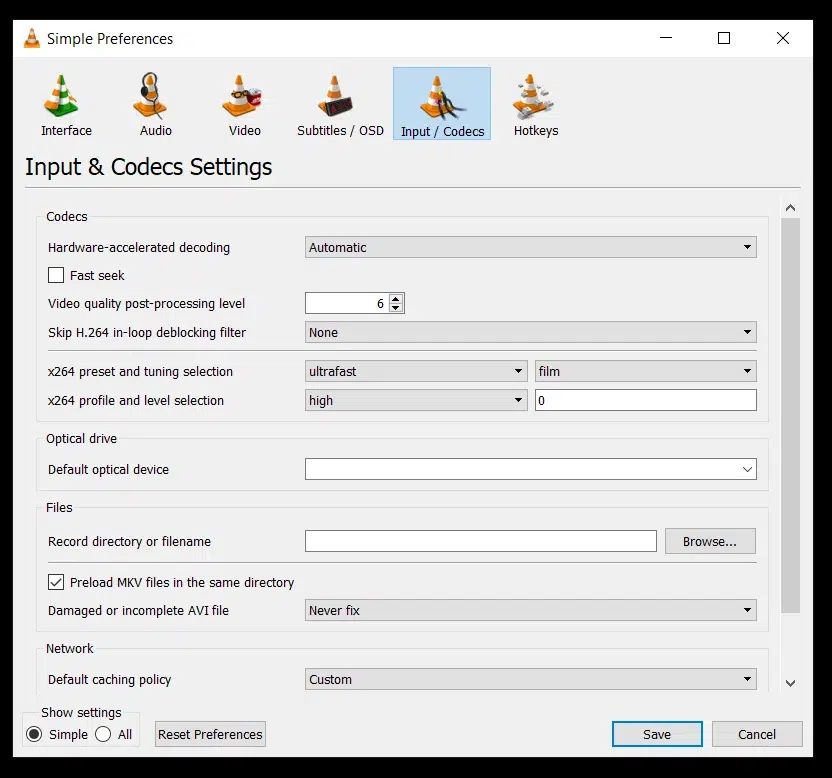Click Reset Preferences button
The image size is (832, 778).
pyautogui.click(x=210, y=734)
